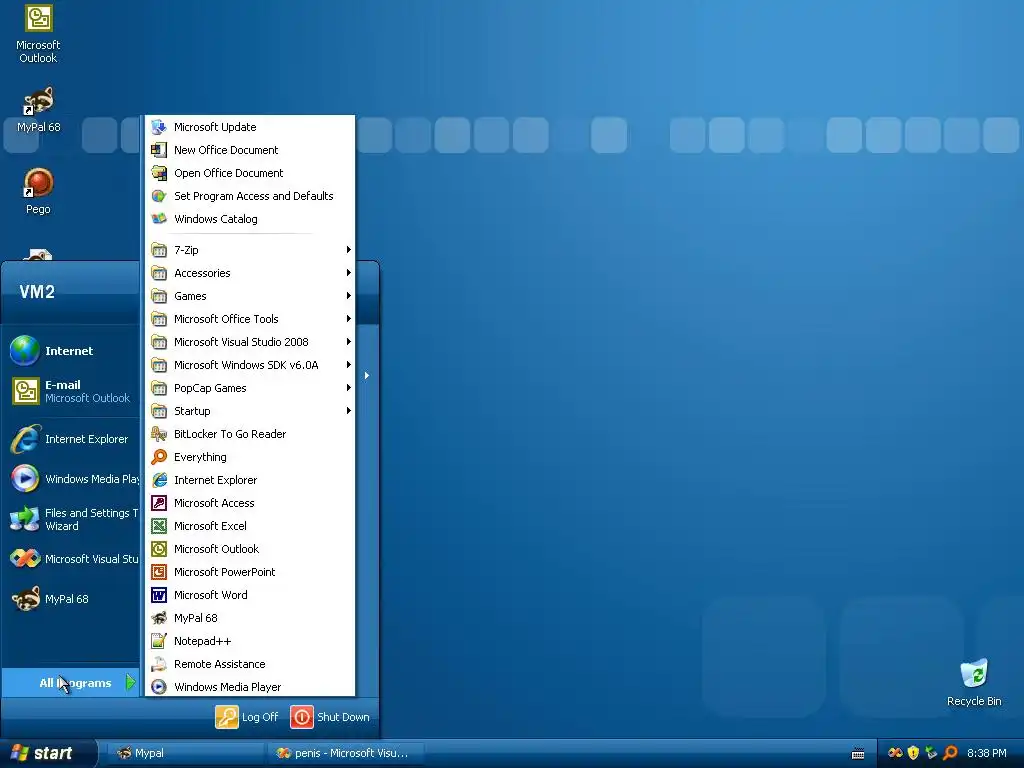This screenshot has height=768, width=1024.
Task: Open Internet Explorer in Start menu left pane
Action: point(71,439)
